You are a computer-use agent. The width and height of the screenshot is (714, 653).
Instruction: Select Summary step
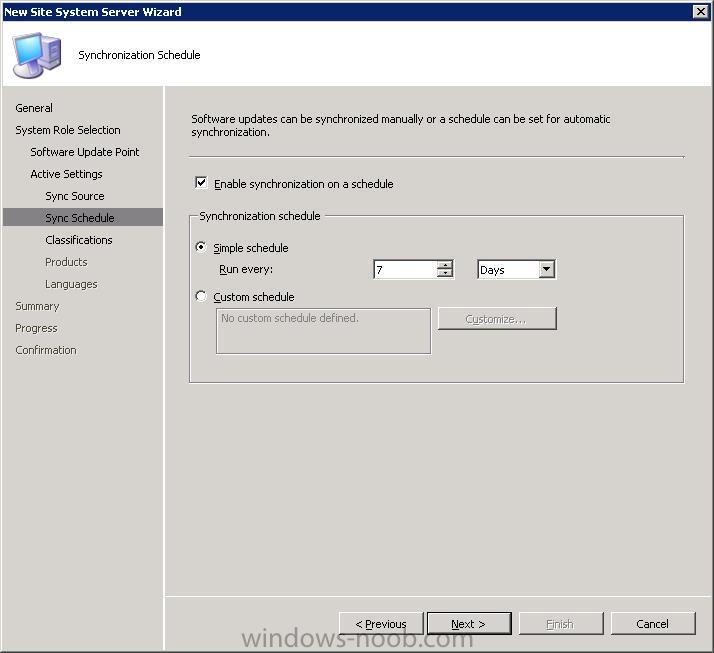tap(37, 306)
